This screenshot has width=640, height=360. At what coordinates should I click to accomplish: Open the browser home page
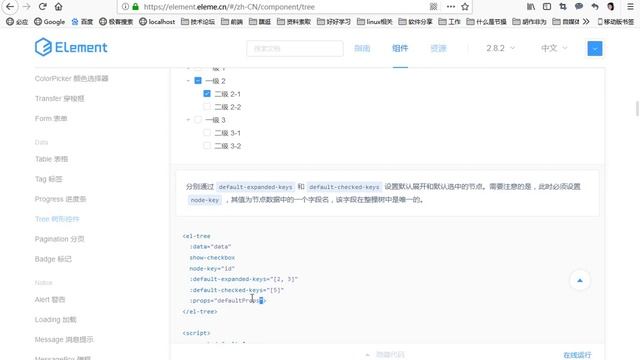58,7
